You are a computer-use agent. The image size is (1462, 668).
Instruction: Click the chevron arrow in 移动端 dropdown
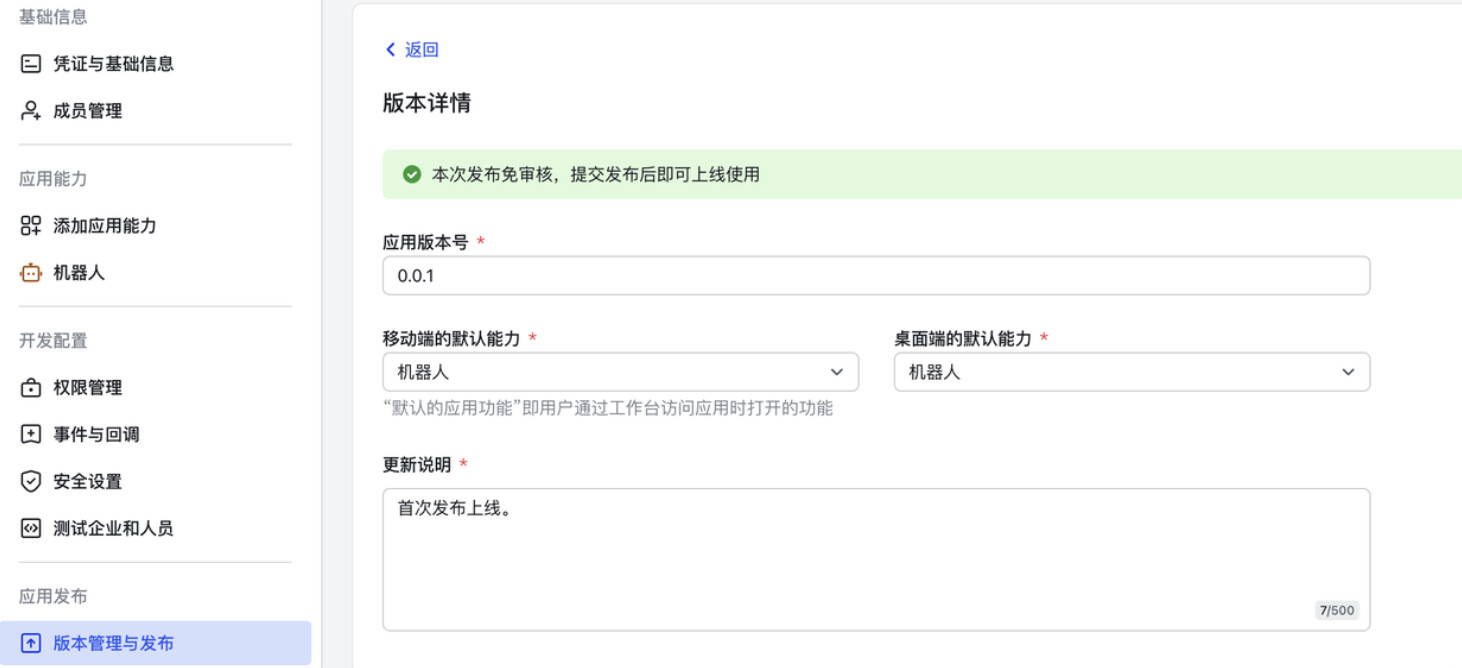837,372
